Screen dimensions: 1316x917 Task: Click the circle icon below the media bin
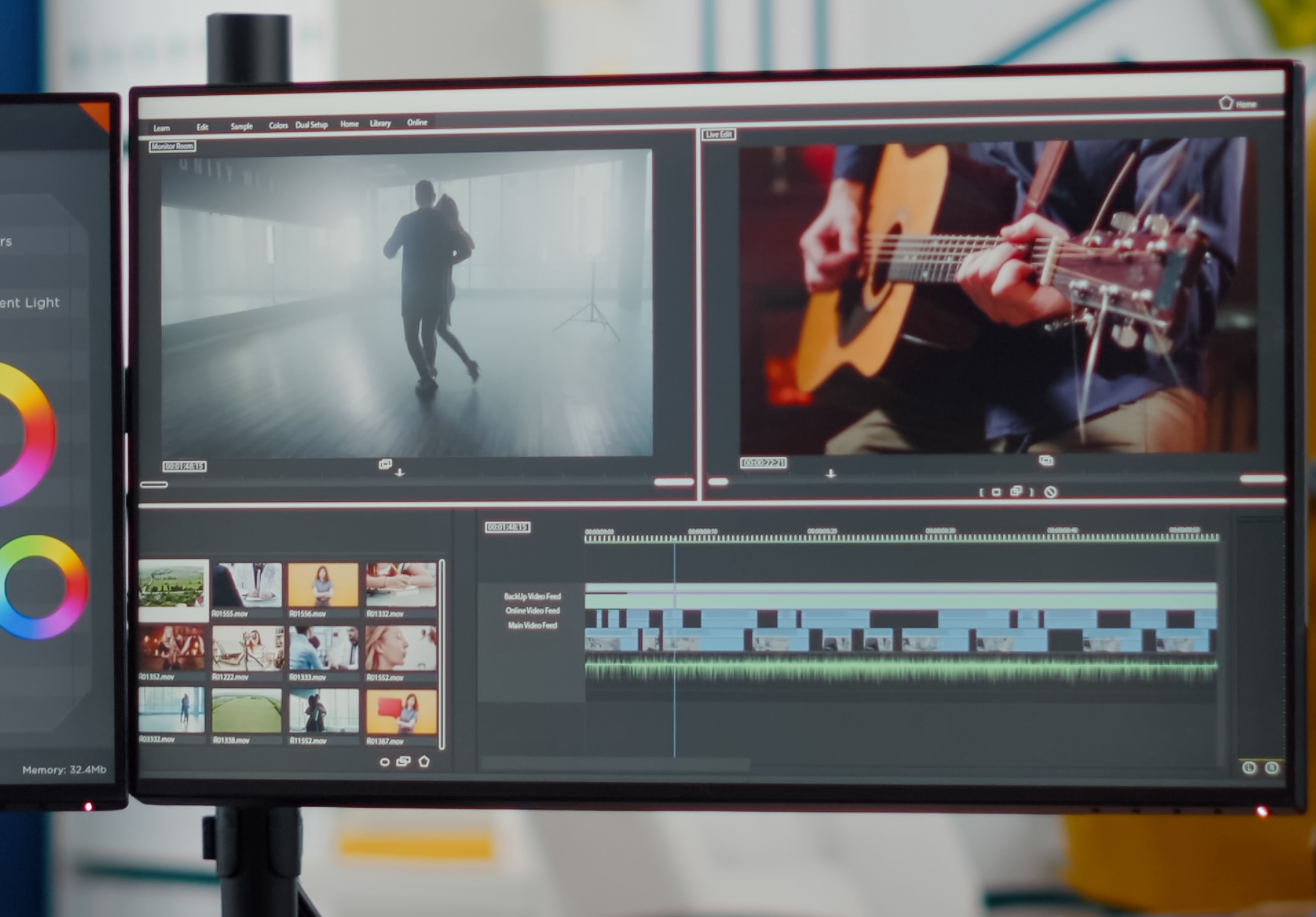pyautogui.click(x=385, y=762)
